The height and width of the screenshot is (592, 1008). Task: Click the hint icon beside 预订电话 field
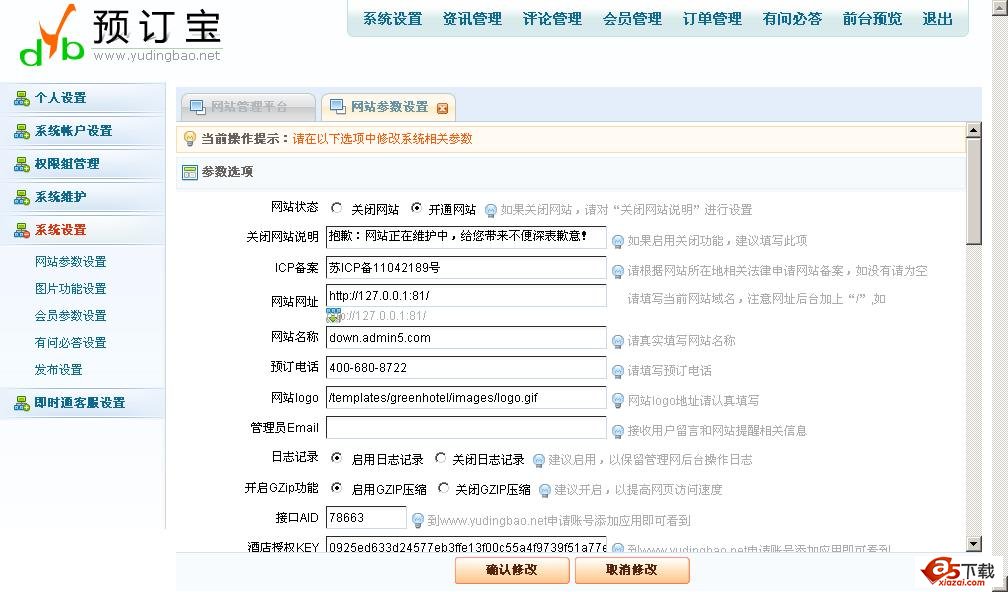tap(617, 371)
